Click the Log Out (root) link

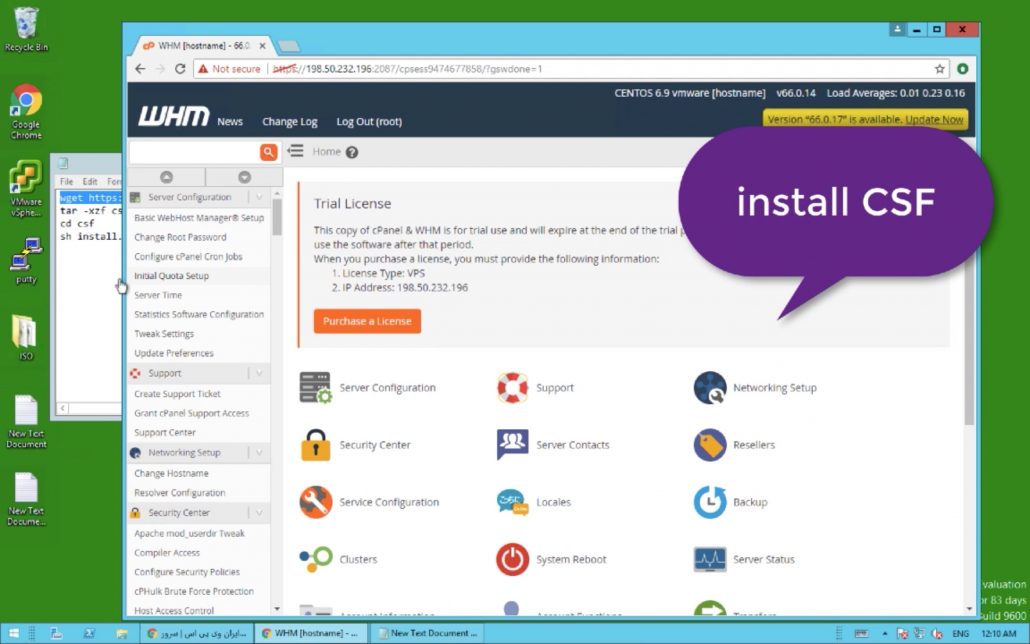coord(369,122)
